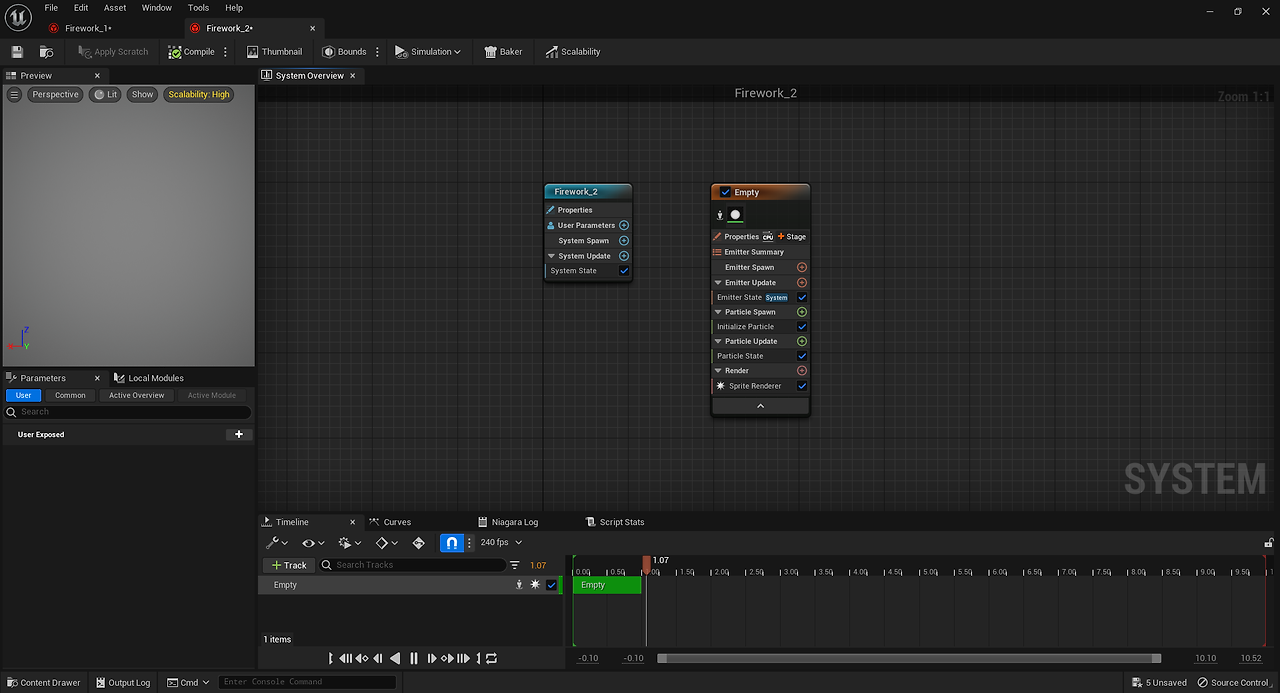The width and height of the screenshot is (1280, 693).
Task: Switch to the Curves tab
Action: coord(397,522)
